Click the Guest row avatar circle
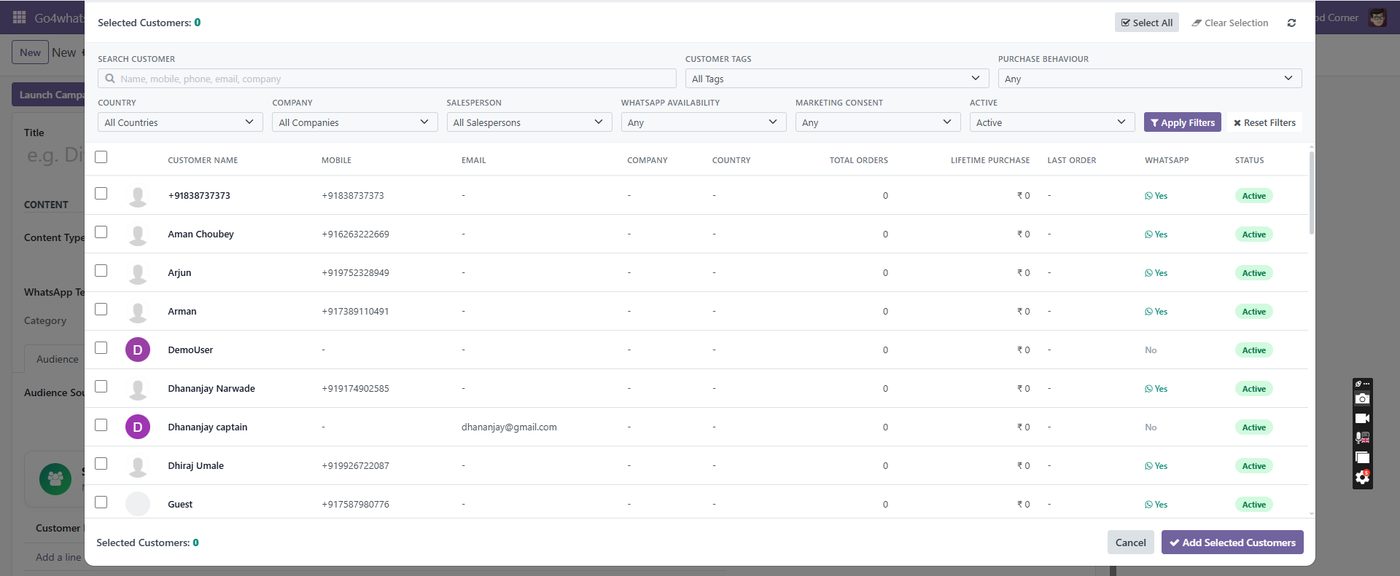The height and width of the screenshot is (576, 1400). [x=138, y=504]
